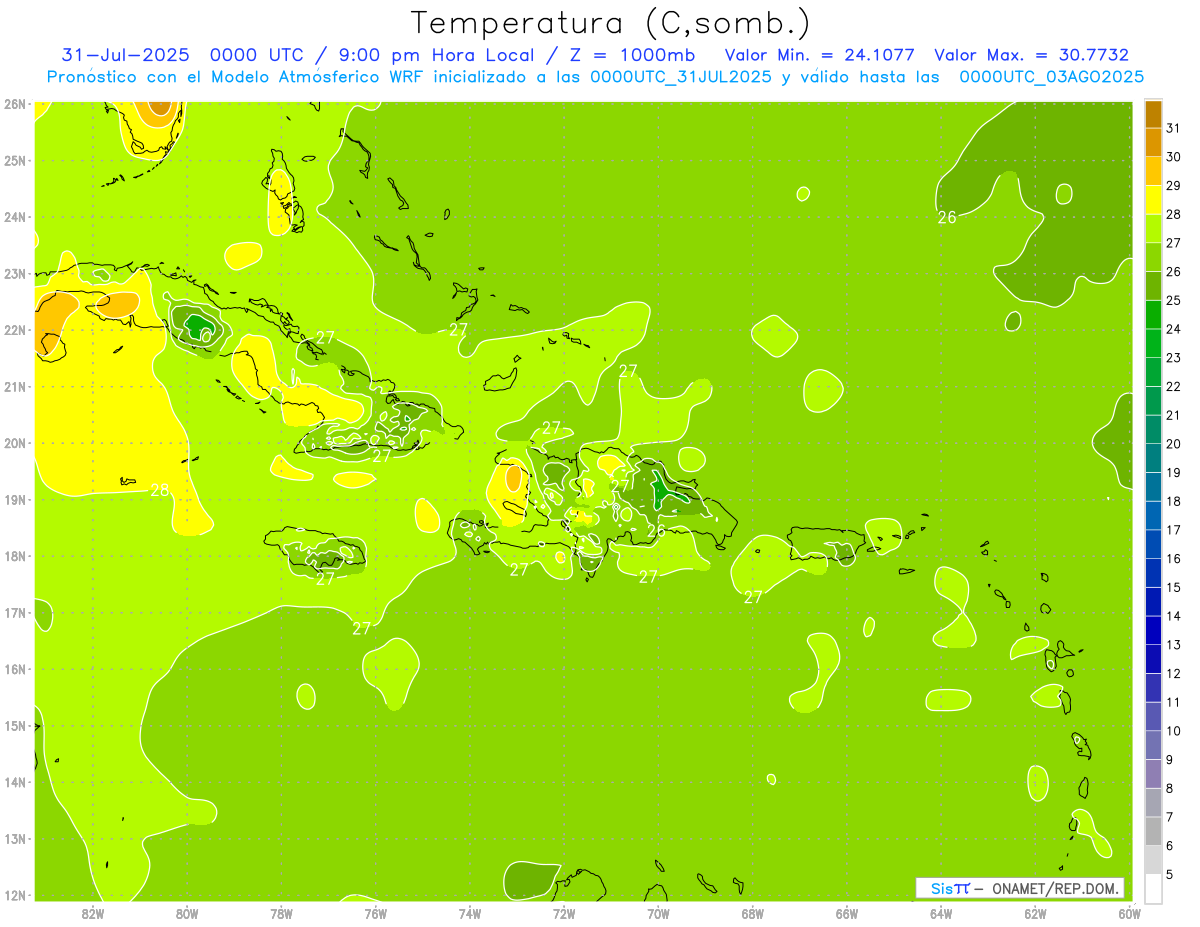
Task: Click the 15 label on the color scale
Action: (1173, 587)
